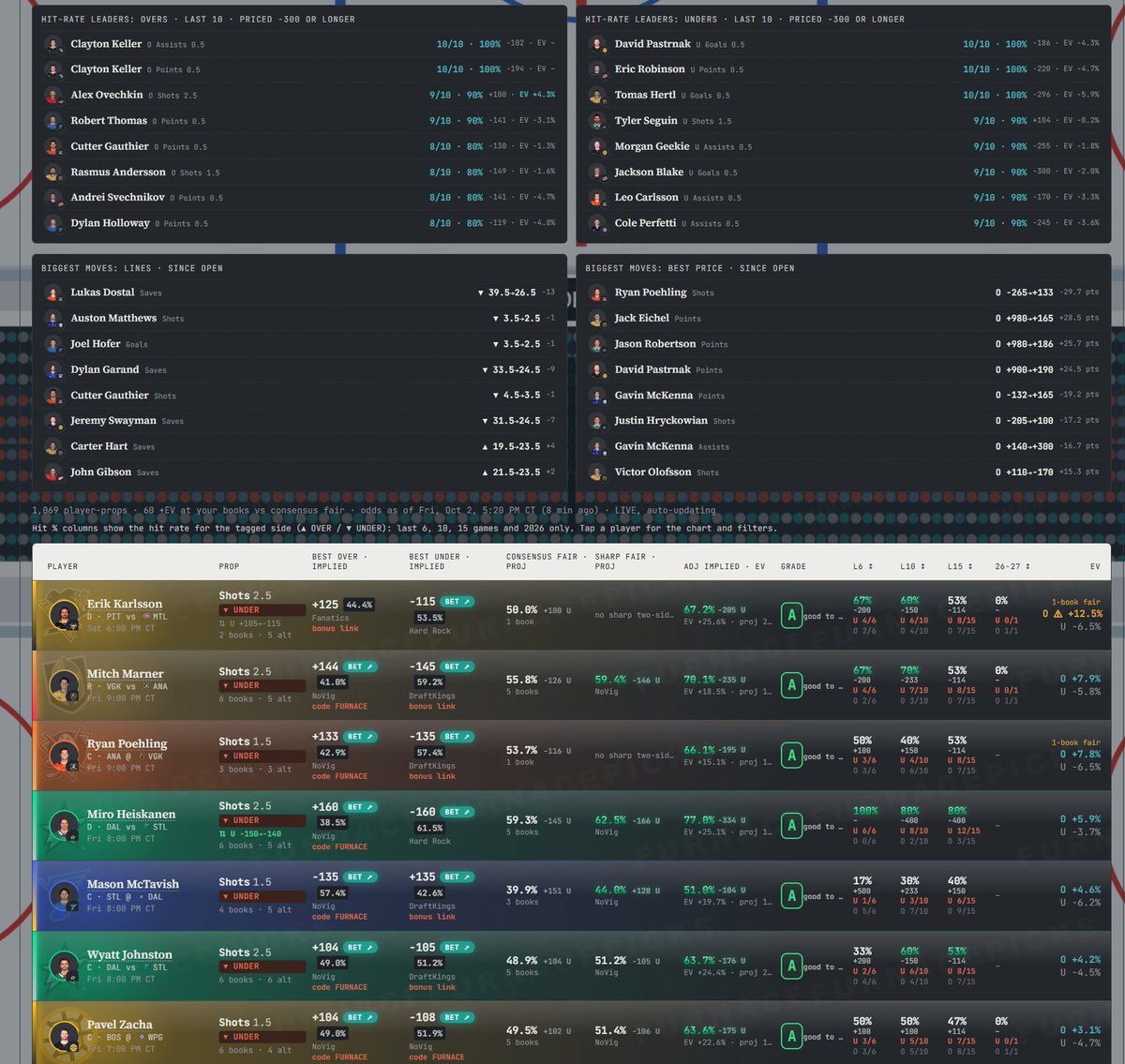Click the grade A badge in the Miro Heiskanen row
Screen dimensions: 1125x1064
pyautogui.click(x=792, y=826)
